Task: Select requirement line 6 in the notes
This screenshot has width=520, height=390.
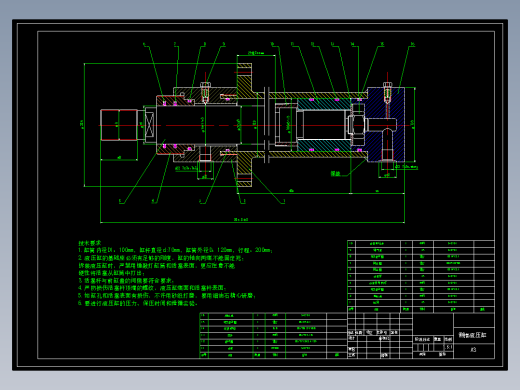Action: click(138, 303)
